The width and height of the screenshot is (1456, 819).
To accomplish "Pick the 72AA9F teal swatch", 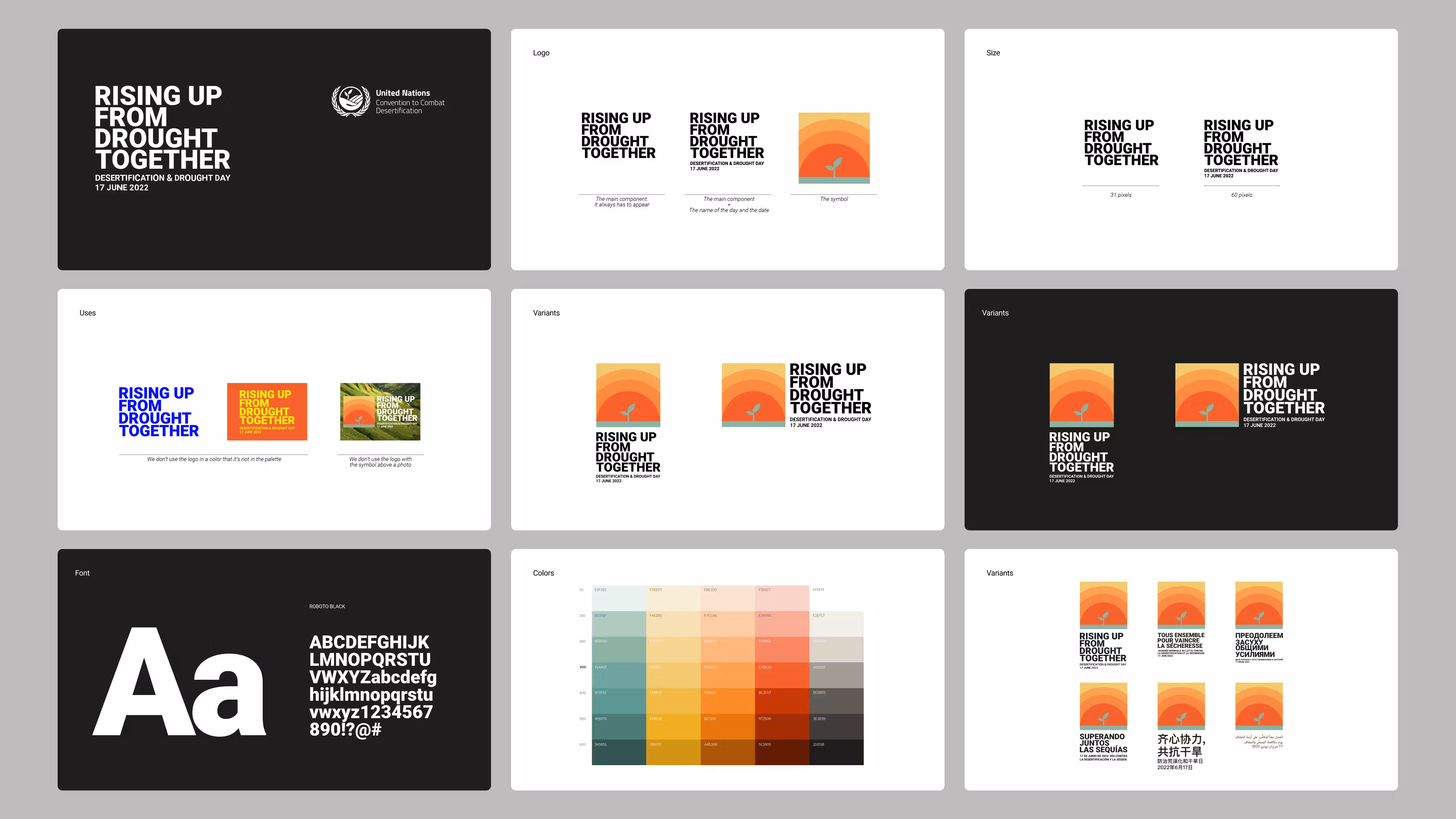I will tap(619, 675).
